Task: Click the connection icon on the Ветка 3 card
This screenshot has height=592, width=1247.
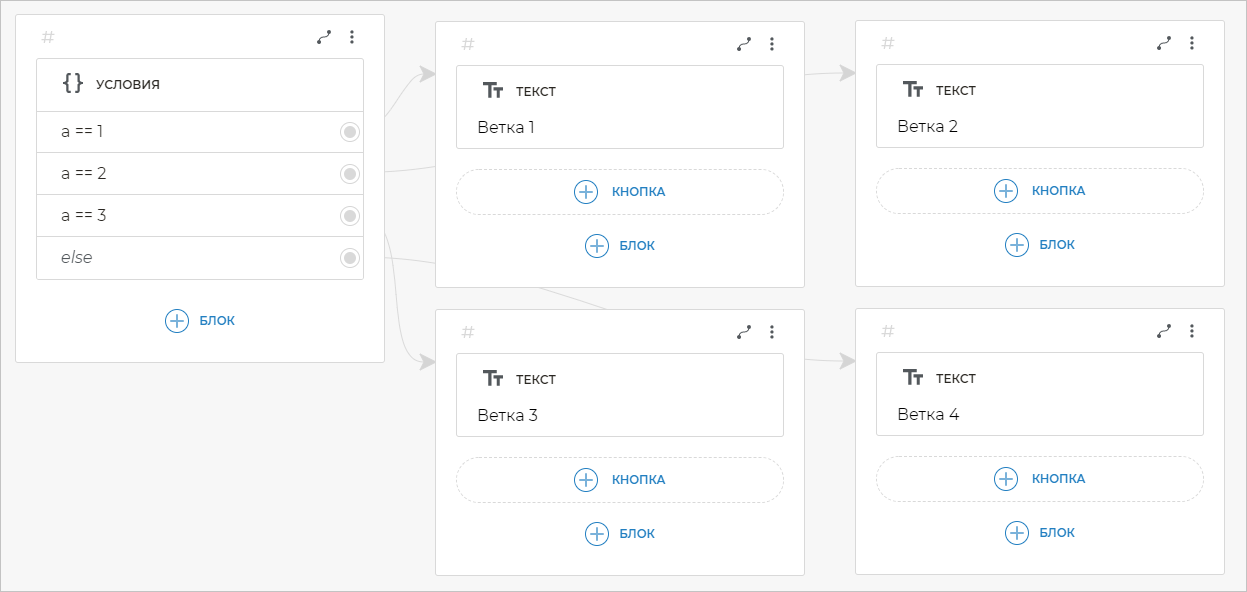Action: point(744,332)
